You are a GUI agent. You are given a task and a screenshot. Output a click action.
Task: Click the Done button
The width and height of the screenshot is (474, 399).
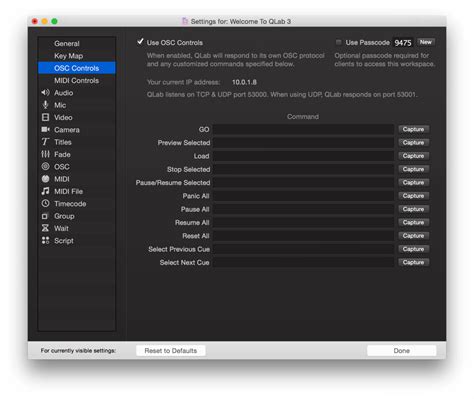point(401,351)
